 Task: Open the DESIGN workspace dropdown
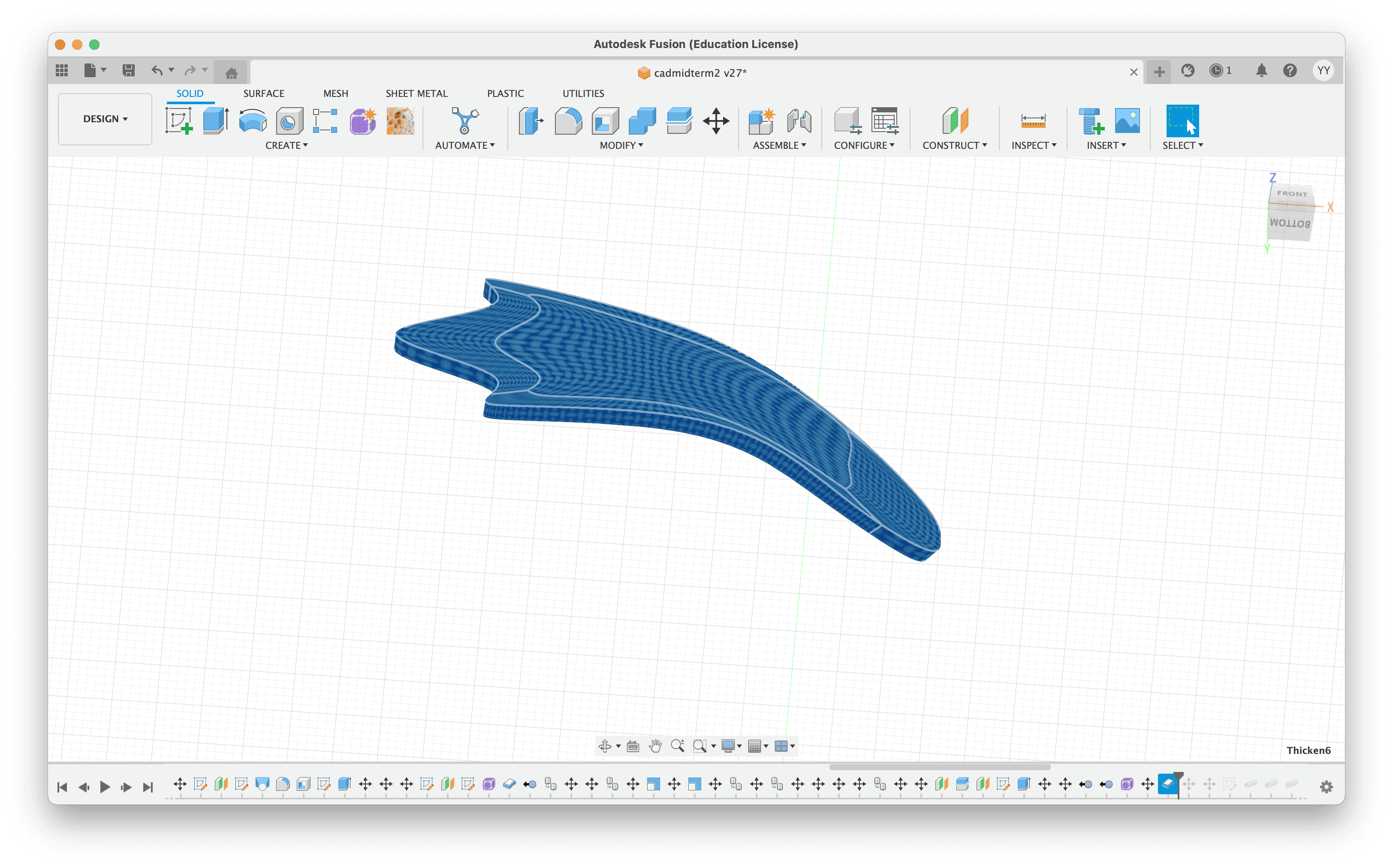tap(105, 119)
